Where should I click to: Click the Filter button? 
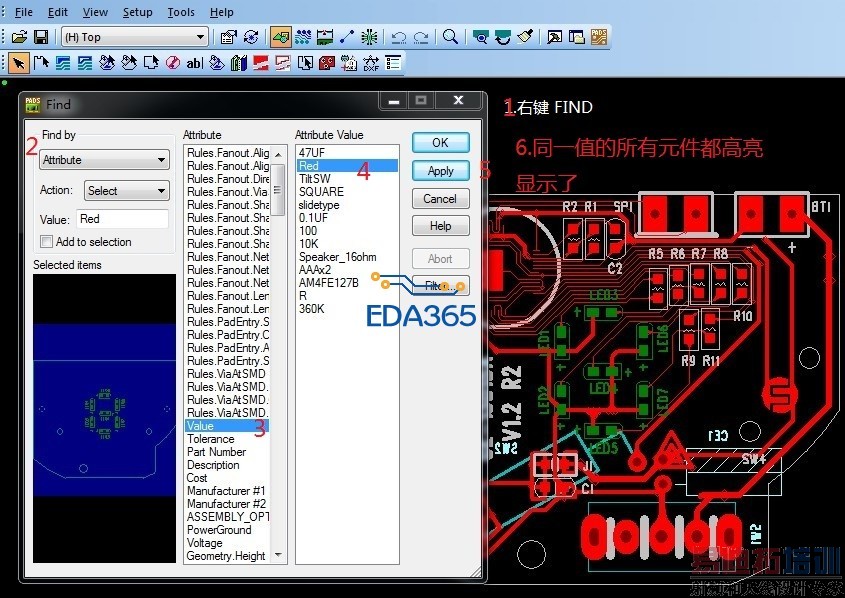(x=440, y=286)
